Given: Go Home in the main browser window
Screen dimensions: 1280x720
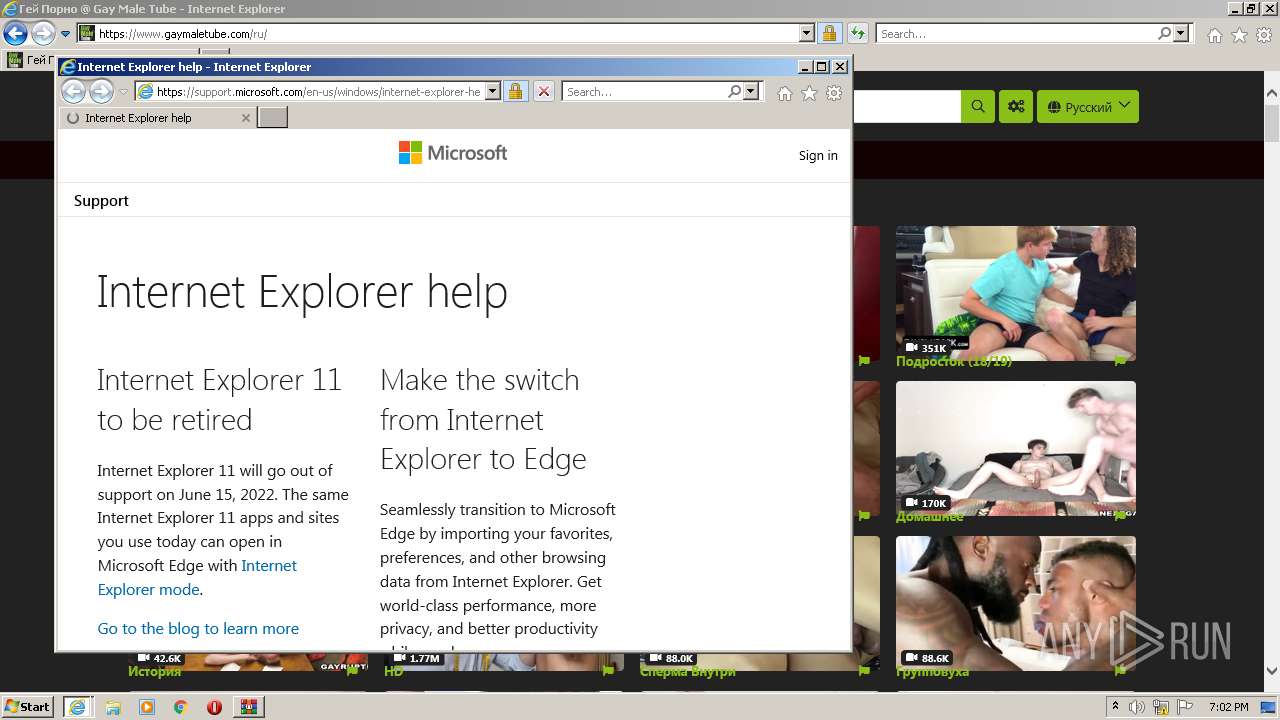Looking at the screenshot, I should point(1214,35).
